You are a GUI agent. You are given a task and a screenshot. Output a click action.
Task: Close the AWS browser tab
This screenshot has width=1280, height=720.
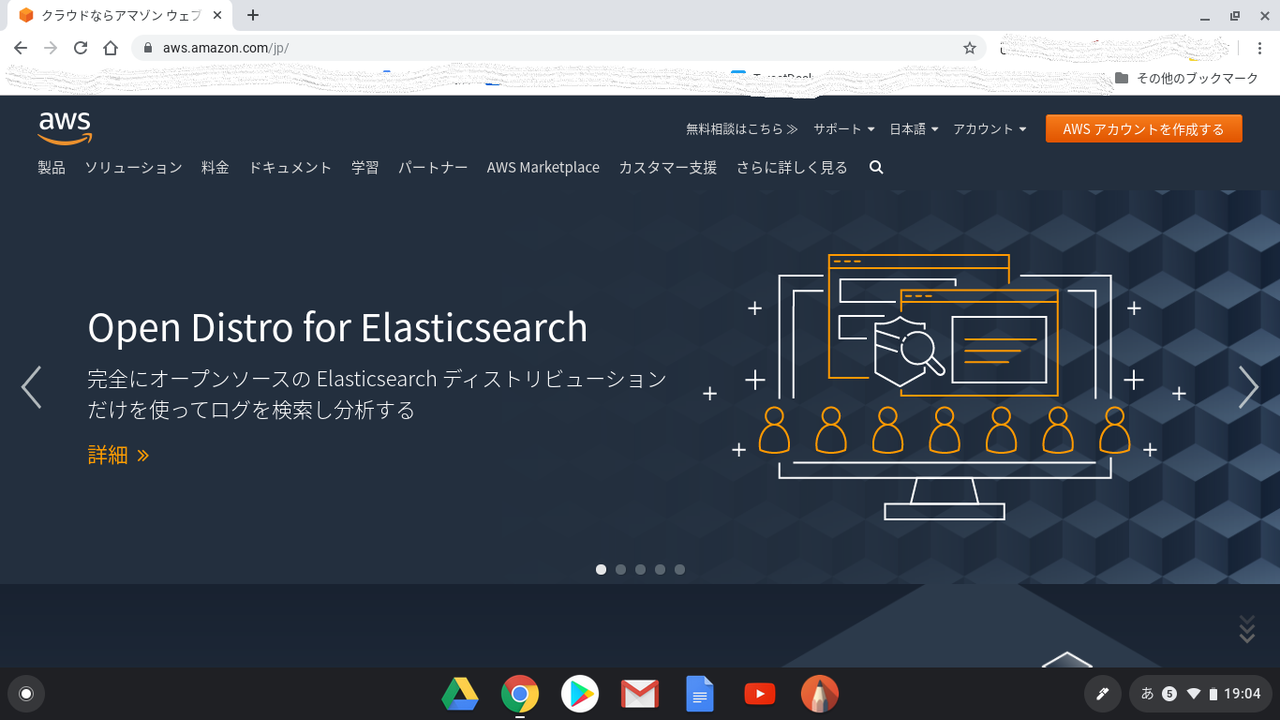[218, 15]
